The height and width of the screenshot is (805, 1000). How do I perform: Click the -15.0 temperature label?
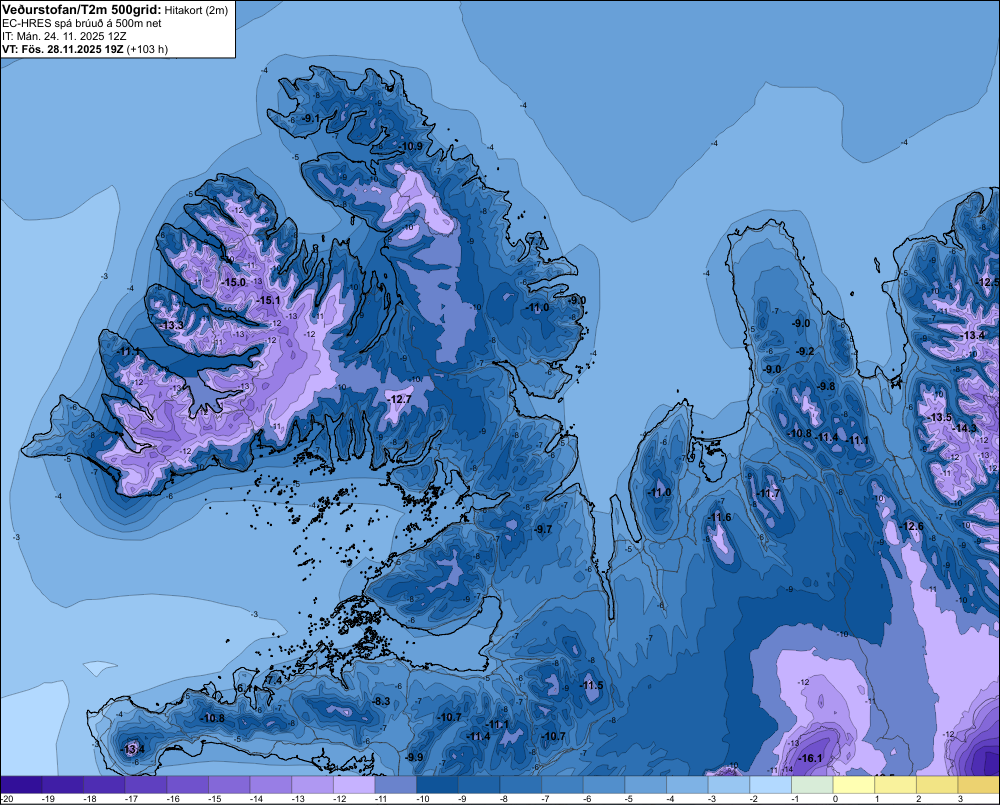pos(233,282)
